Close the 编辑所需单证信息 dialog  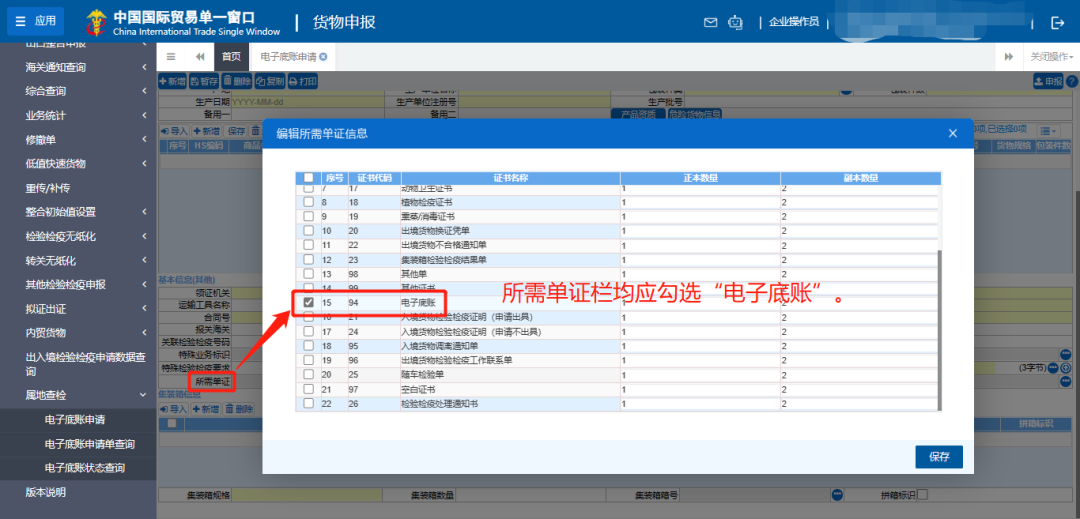coord(952,133)
